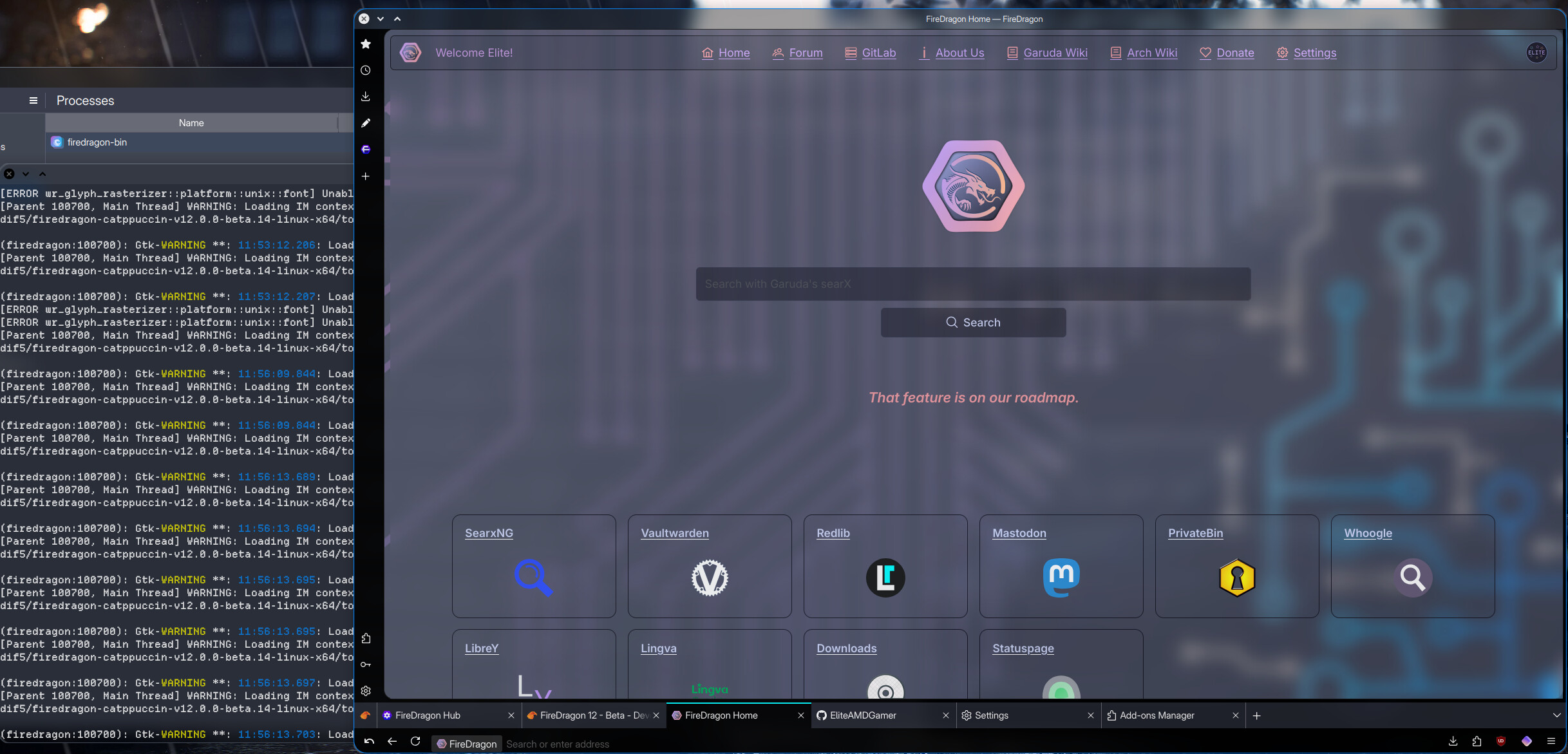Open the Mastodon logo tile
This screenshot has height=754, width=1568.
(x=1061, y=578)
